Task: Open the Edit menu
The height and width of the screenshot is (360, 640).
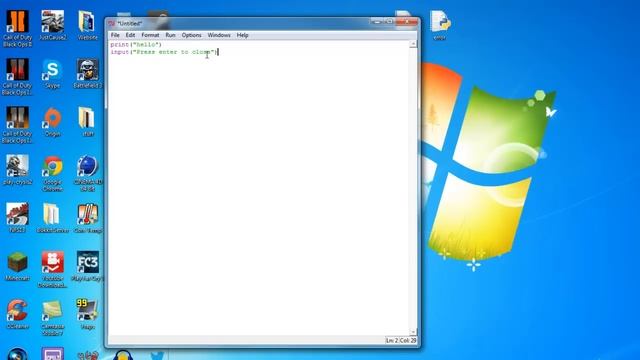Action: (x=130, y=35)
